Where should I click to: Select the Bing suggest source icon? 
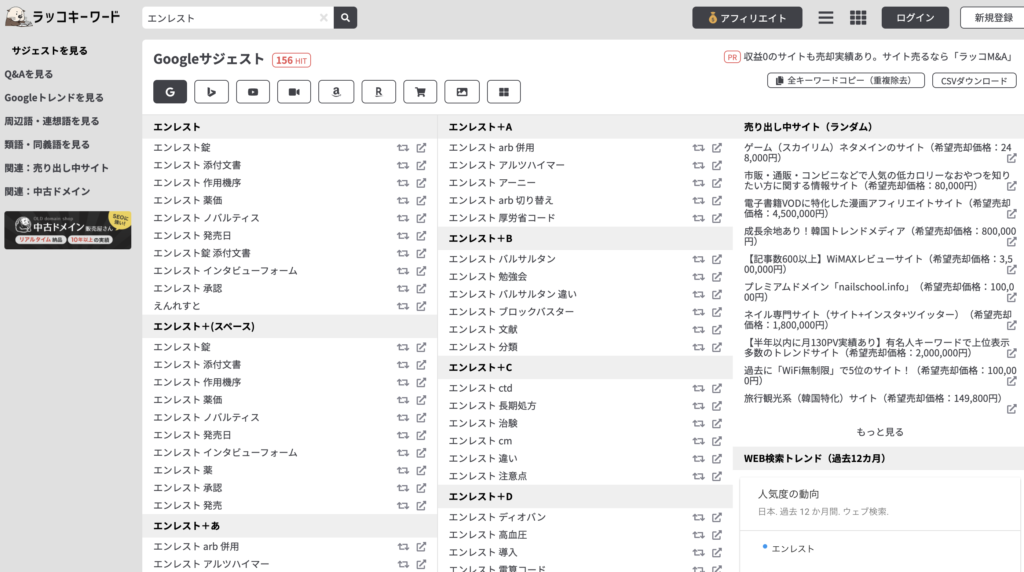coord(212,92)
